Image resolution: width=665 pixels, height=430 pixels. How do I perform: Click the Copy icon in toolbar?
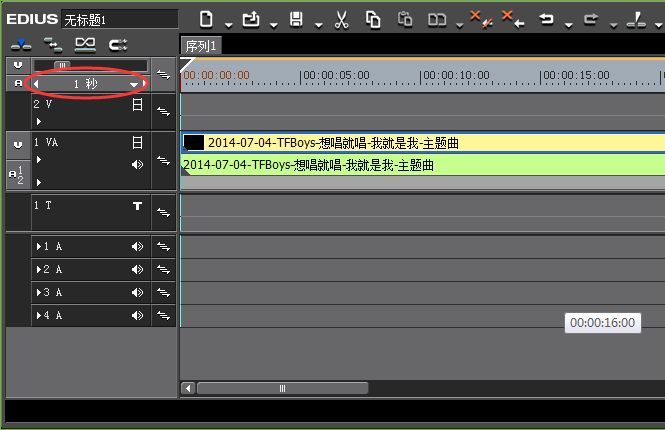[x=373, y=18]
